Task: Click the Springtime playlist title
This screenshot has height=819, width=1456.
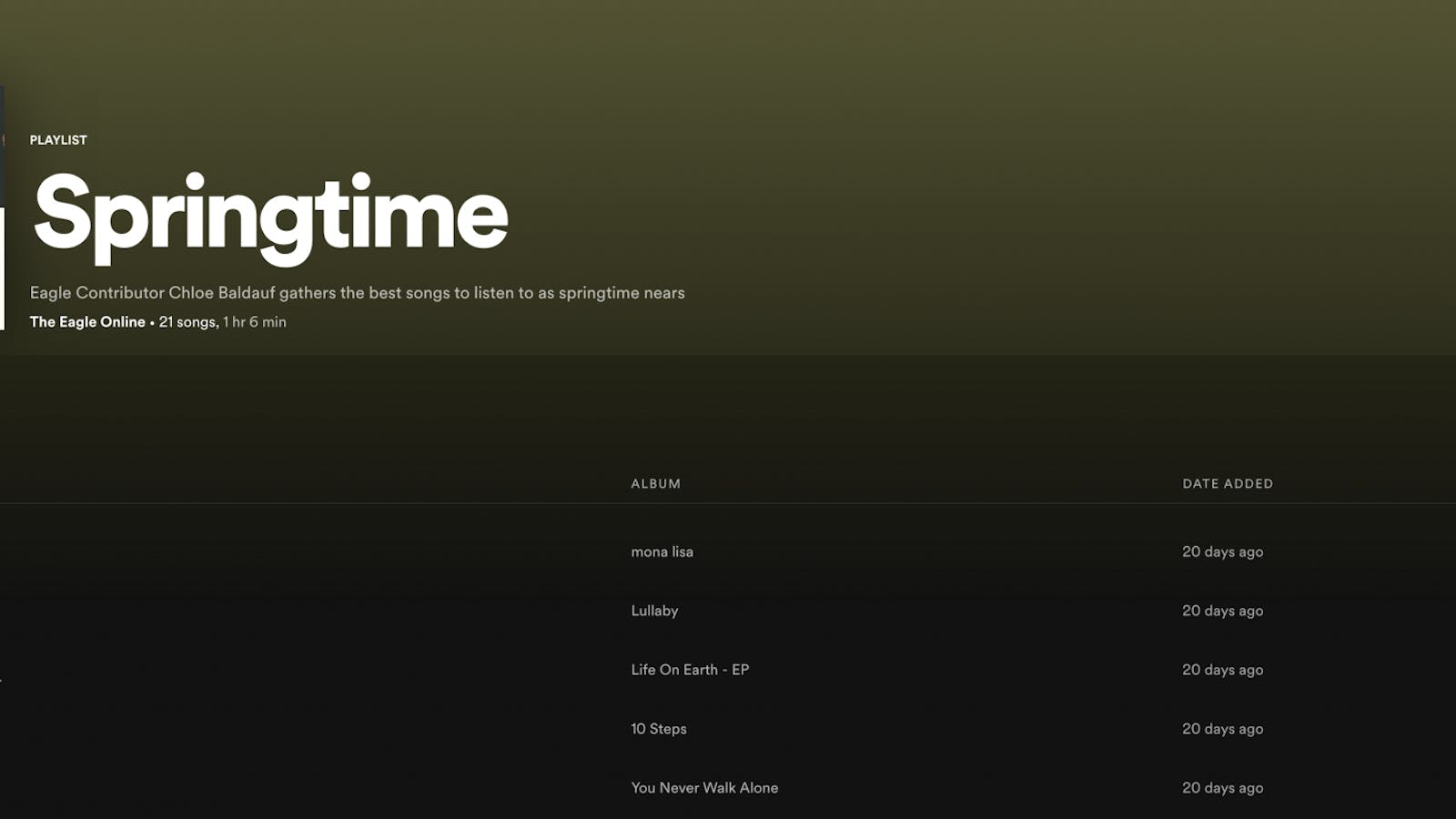Action: pyautogui.click(x=270, y=215)
